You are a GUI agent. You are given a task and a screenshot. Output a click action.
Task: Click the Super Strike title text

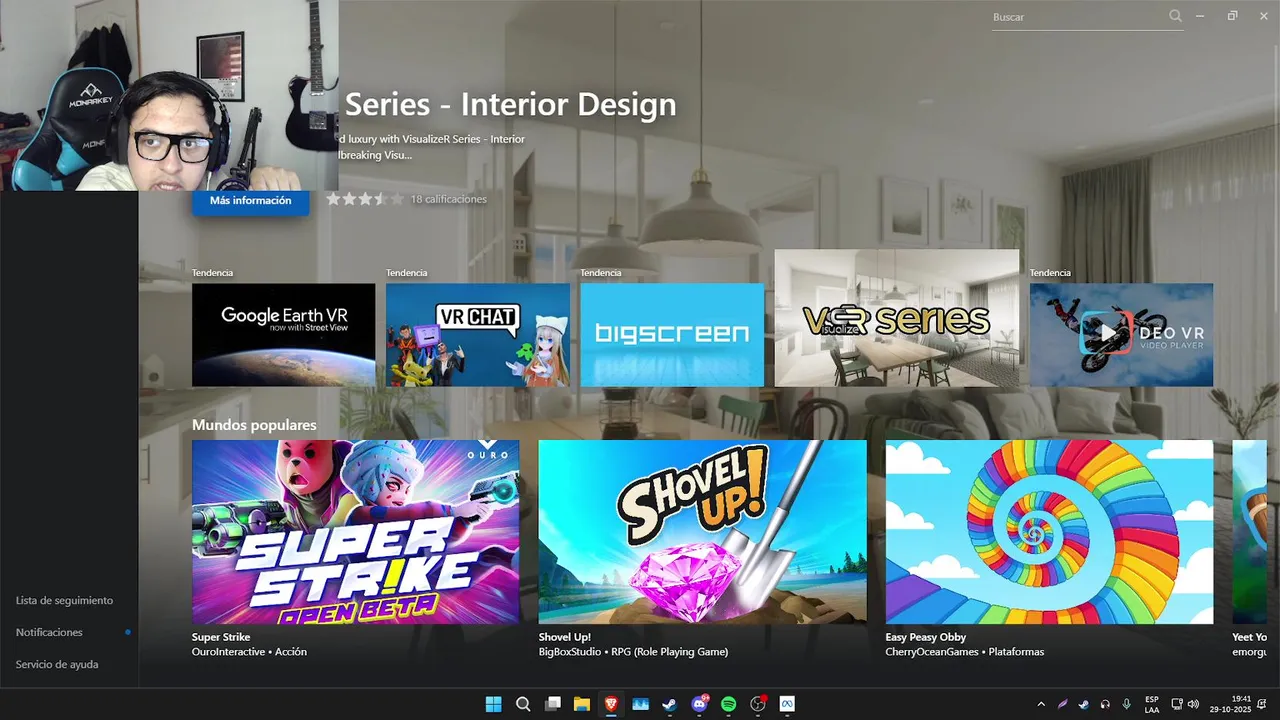click(221, 637)
